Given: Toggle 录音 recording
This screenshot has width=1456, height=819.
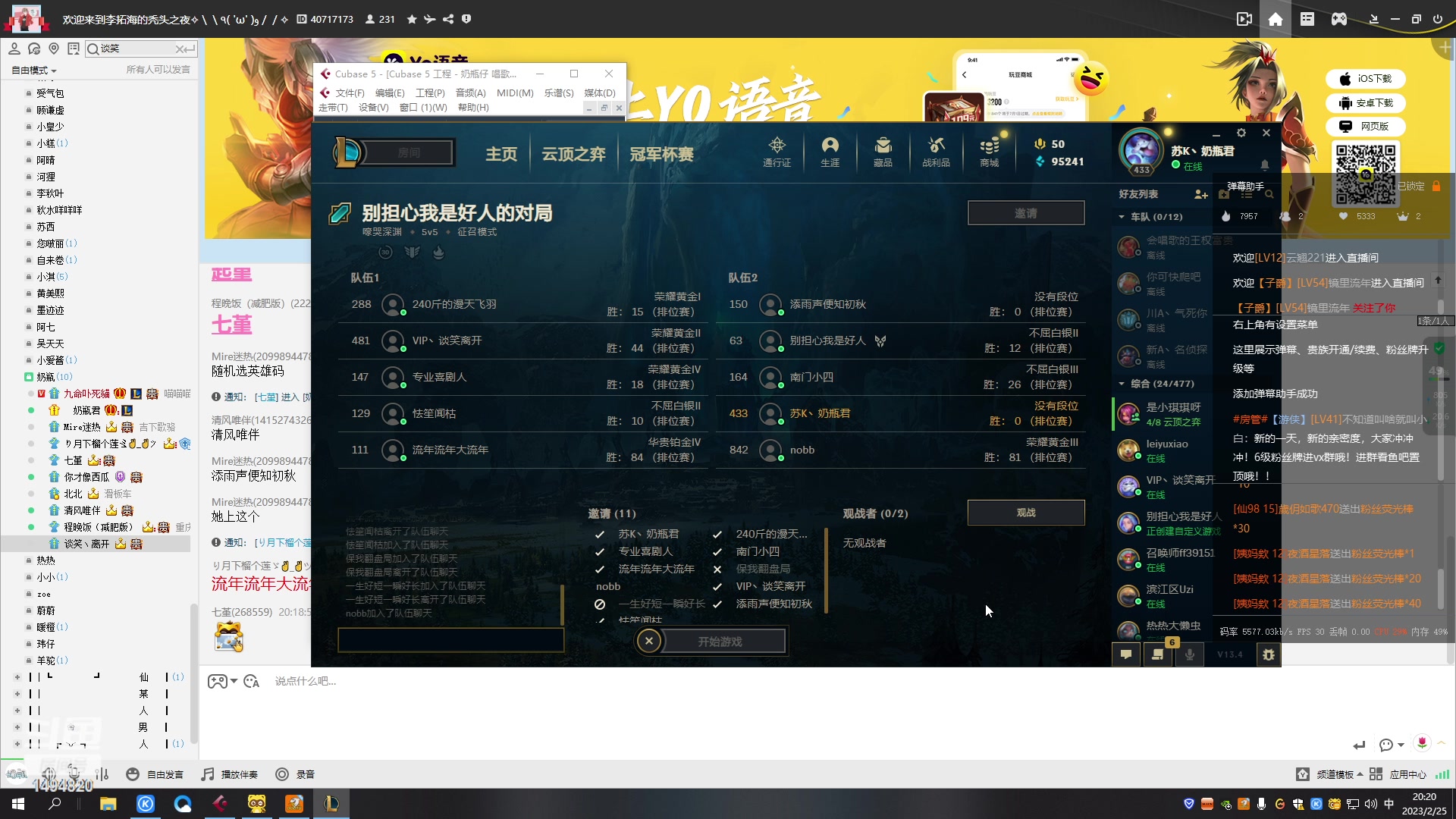Looking at the screenshot, I should (295, 774).
